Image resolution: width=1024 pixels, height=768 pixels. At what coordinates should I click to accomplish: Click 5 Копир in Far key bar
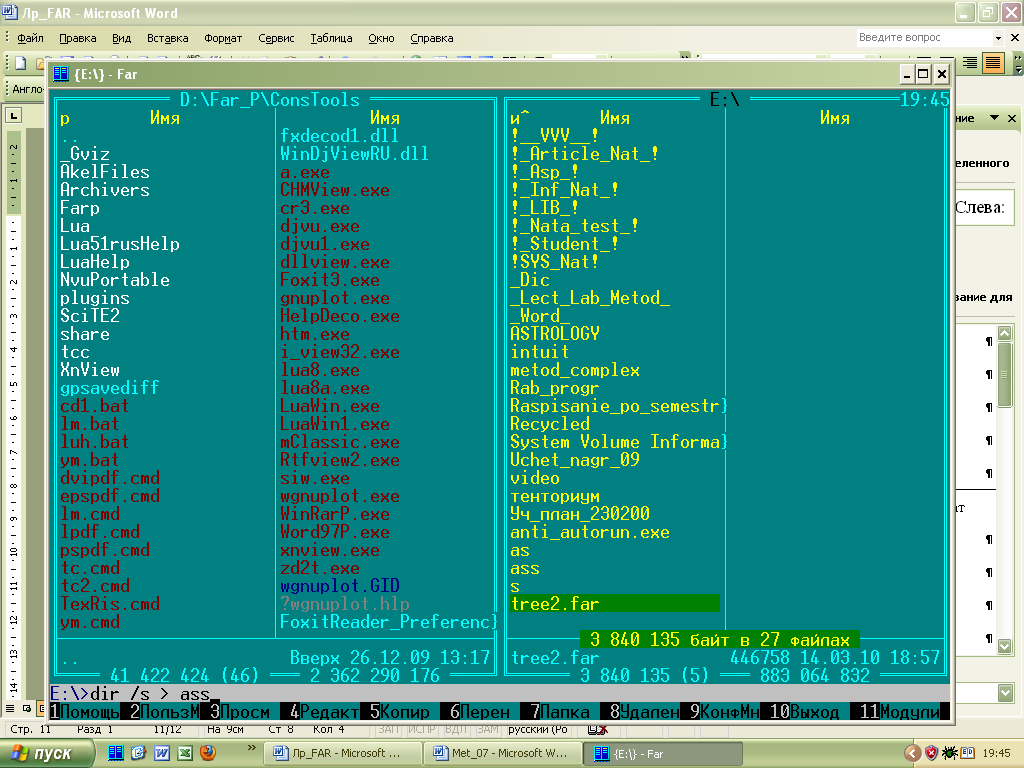[399, 711]
